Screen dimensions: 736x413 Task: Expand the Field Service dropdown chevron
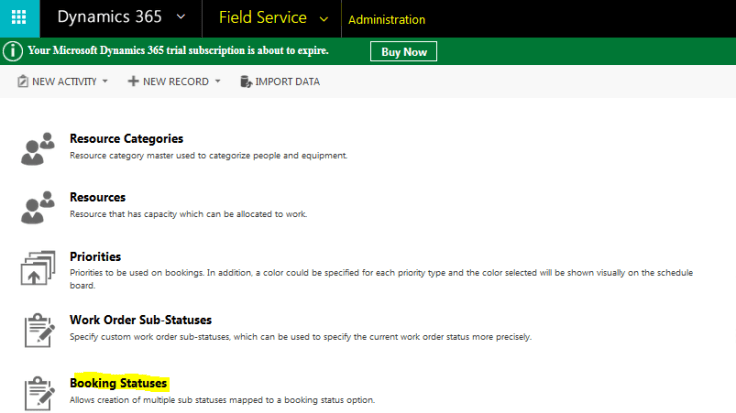(x=323, y=19)
